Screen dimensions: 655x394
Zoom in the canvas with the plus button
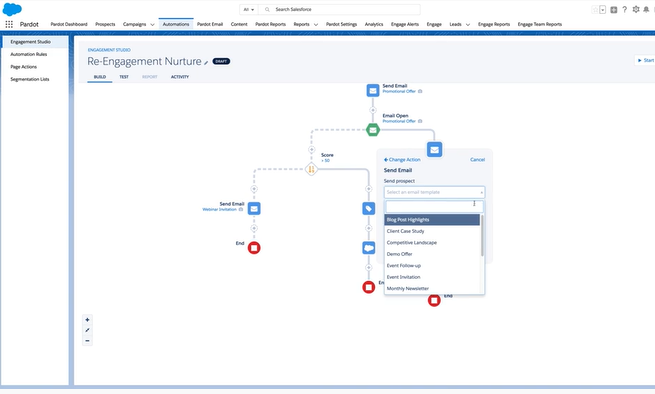coord(87,320)
